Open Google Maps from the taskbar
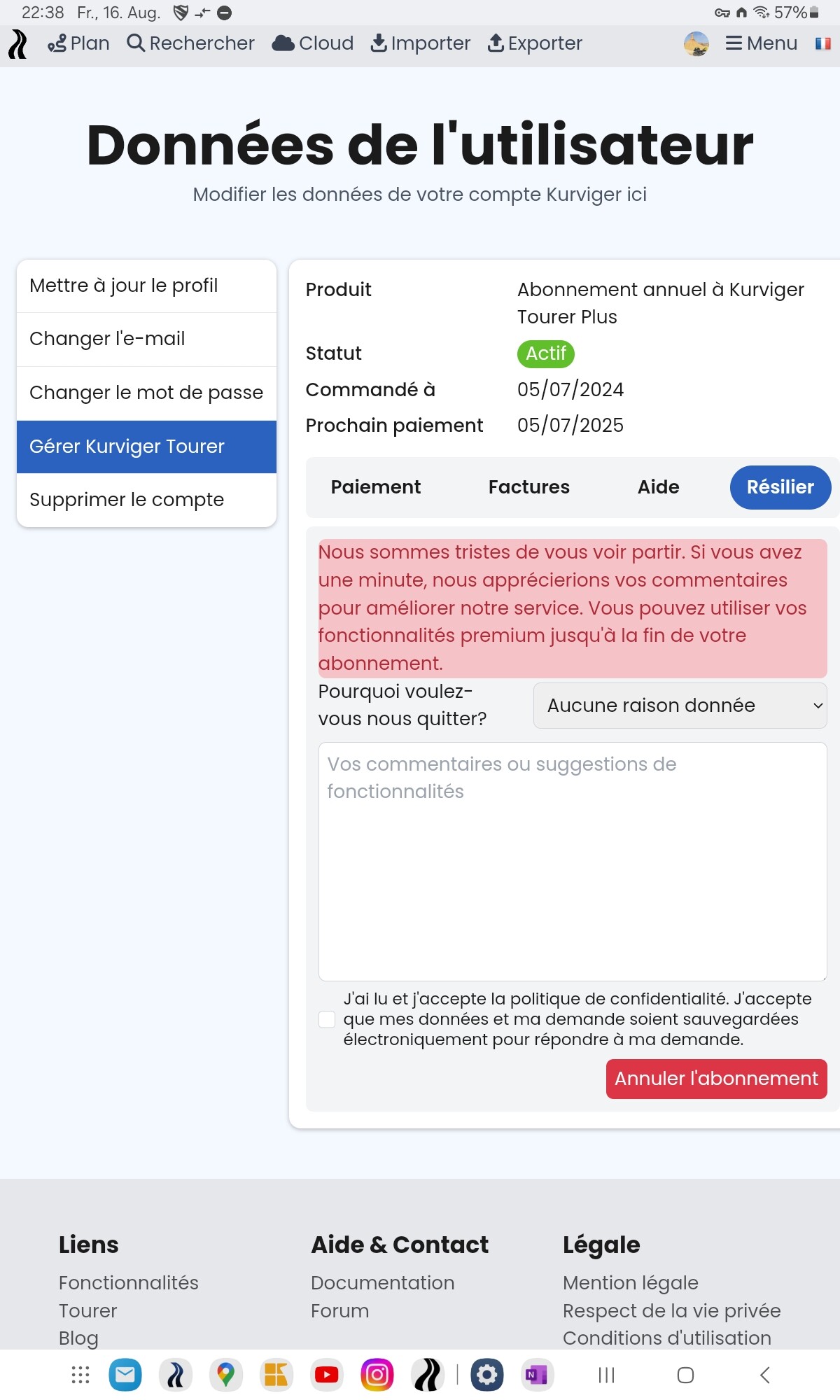The image size is (840, 1400). pyautogui.click(x=225, y=1375)
